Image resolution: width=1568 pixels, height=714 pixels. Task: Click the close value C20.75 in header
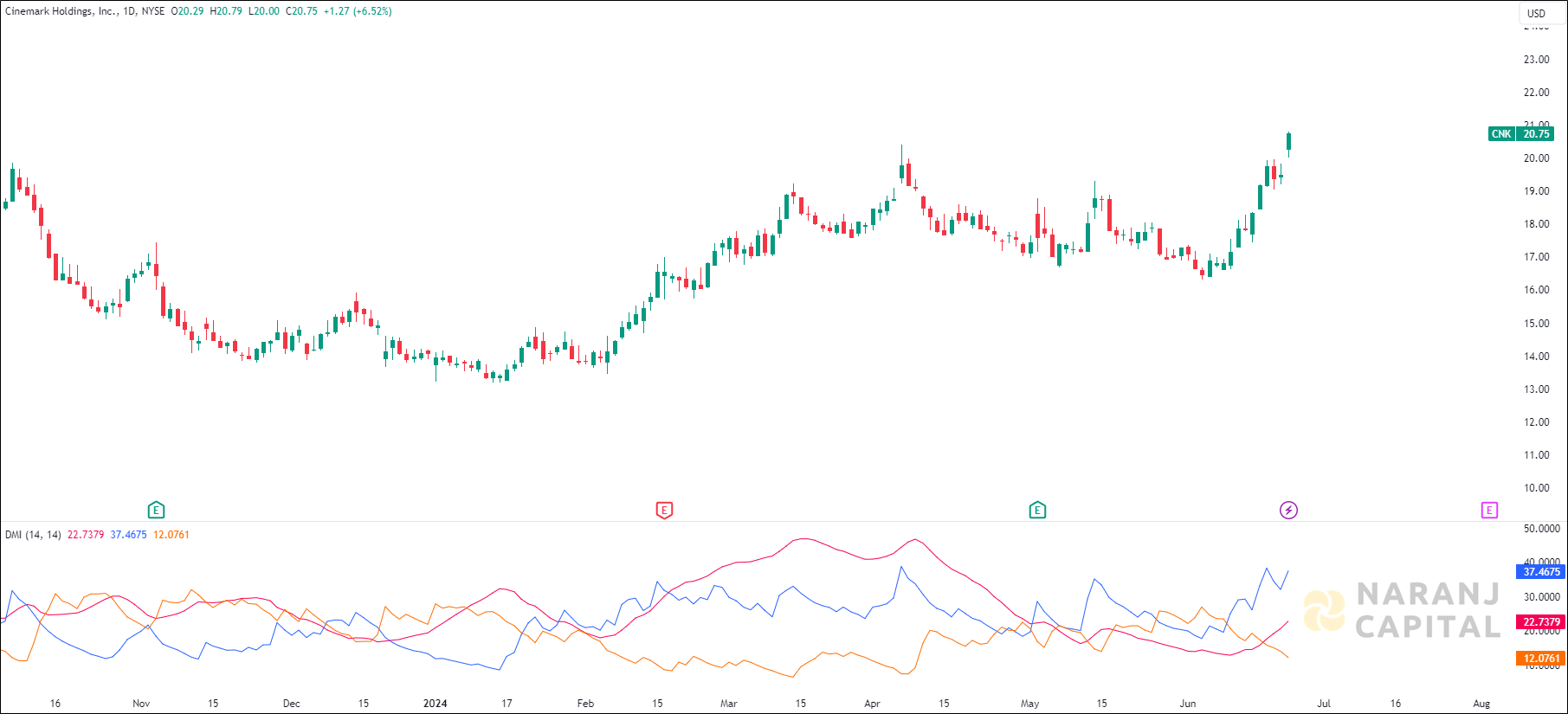pos(301,11)
